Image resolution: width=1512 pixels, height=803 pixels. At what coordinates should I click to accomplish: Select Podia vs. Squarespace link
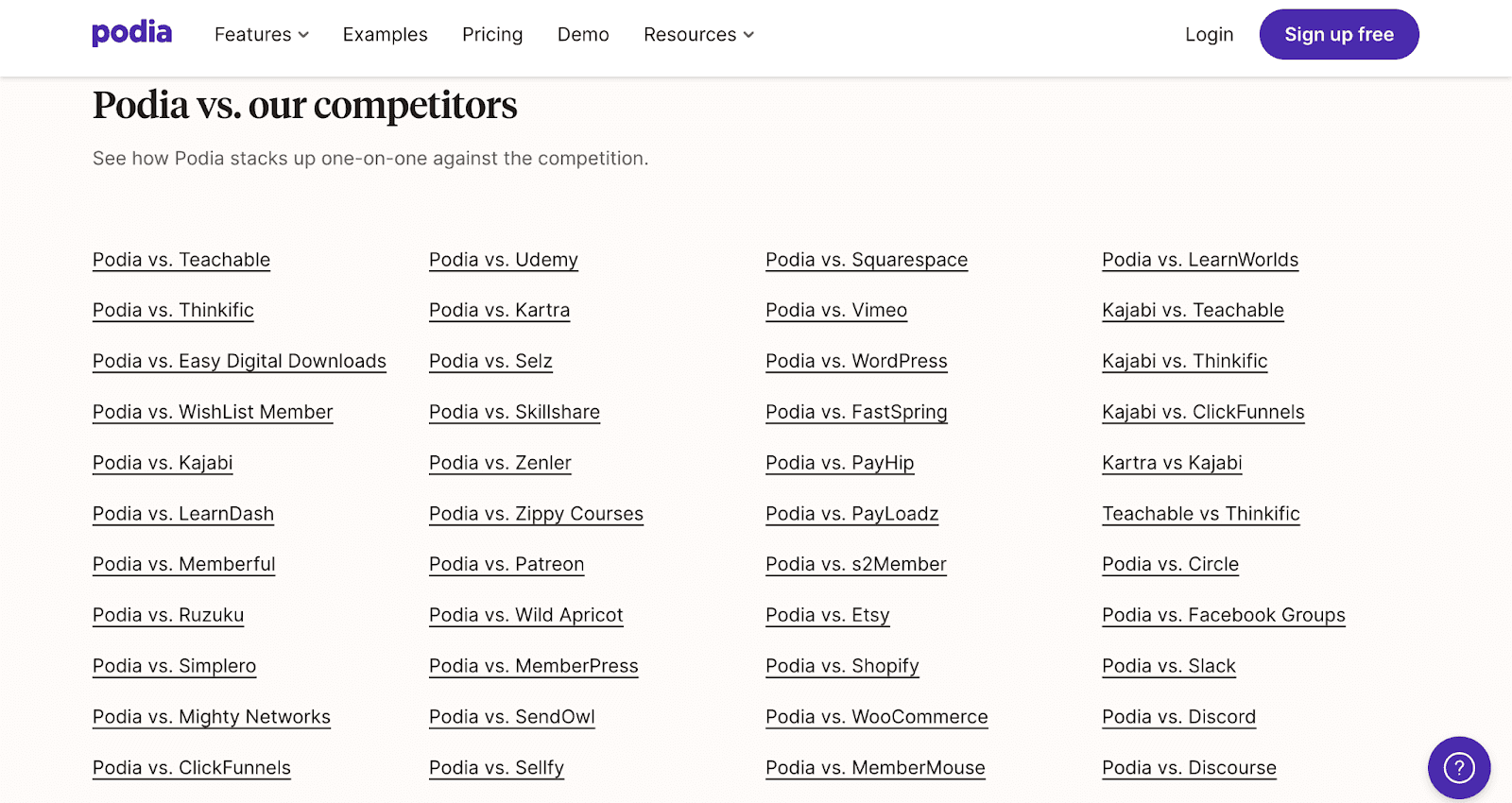(867, 260)
